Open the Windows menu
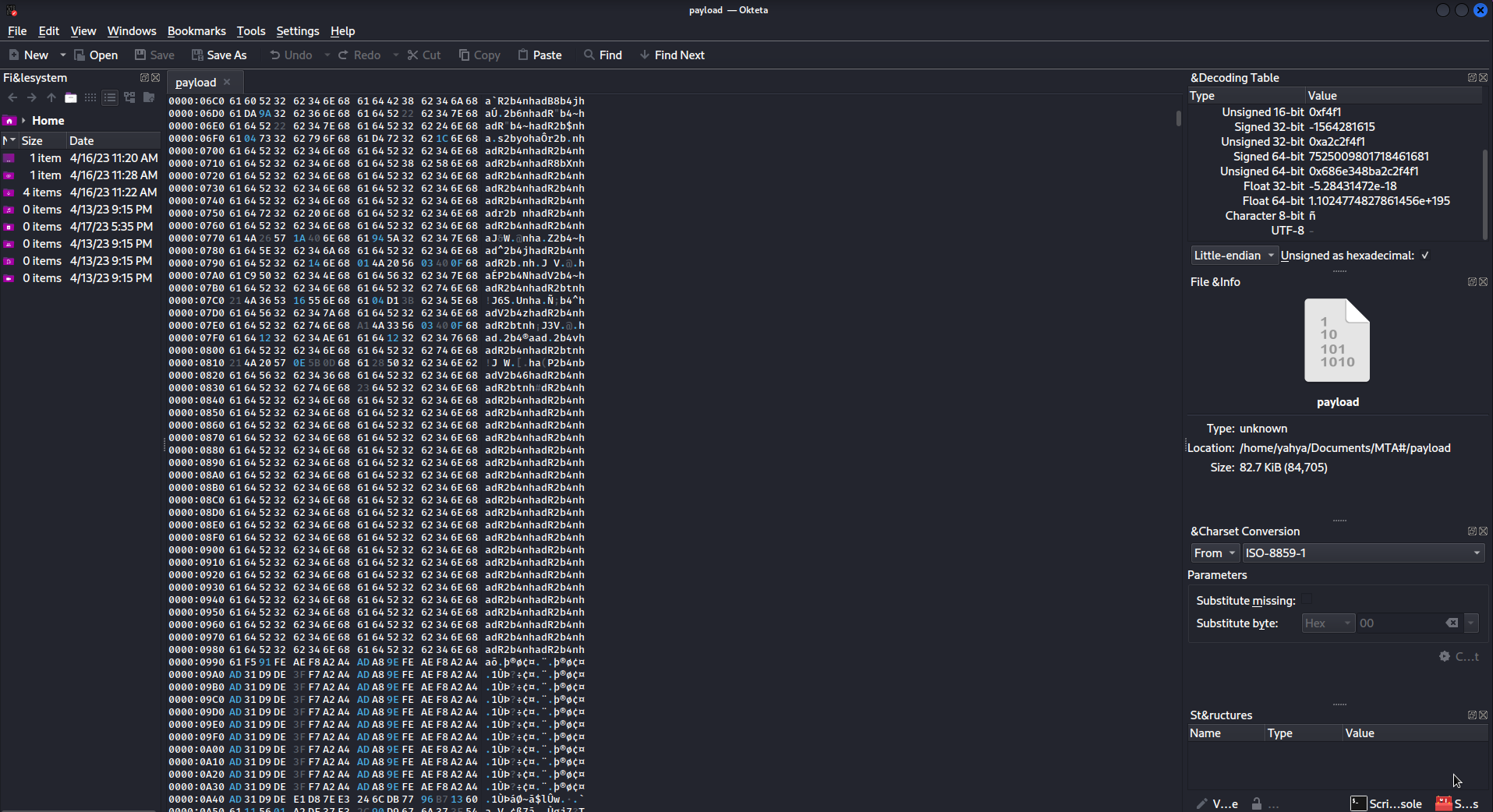 pos(132,31)
